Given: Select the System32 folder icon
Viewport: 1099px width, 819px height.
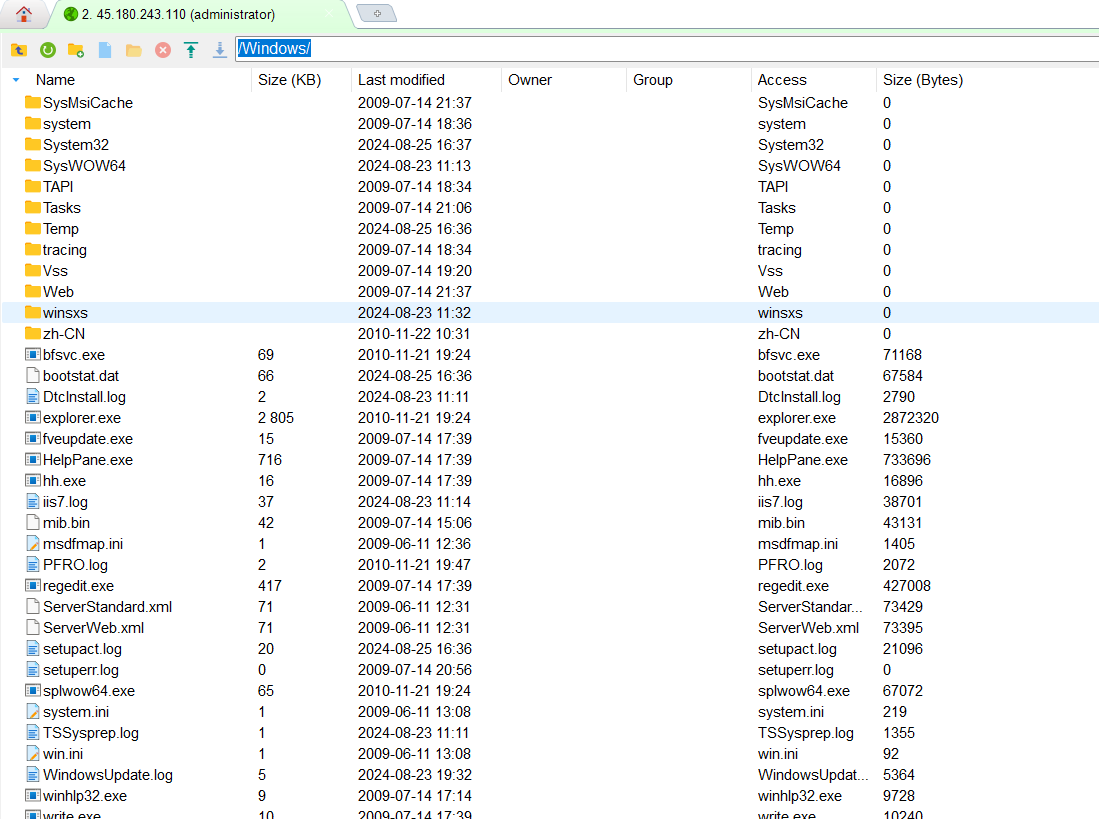Looking at the screenshot, I should coord(32,144).
